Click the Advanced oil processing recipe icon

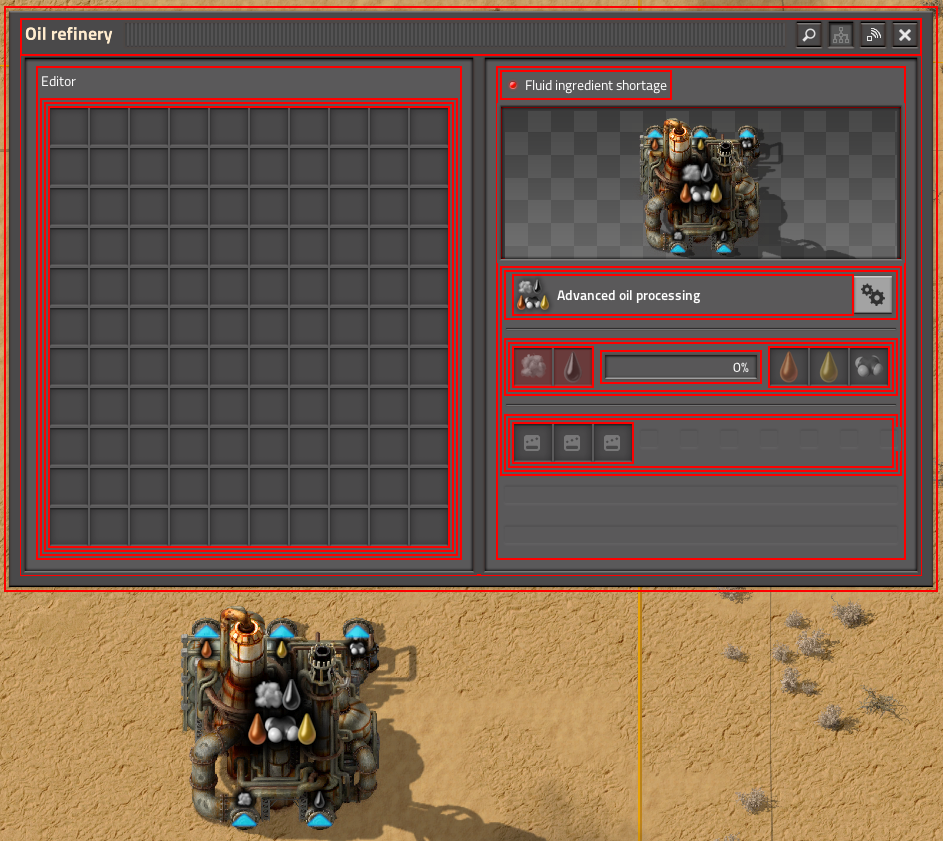click(x=533, y=295)
